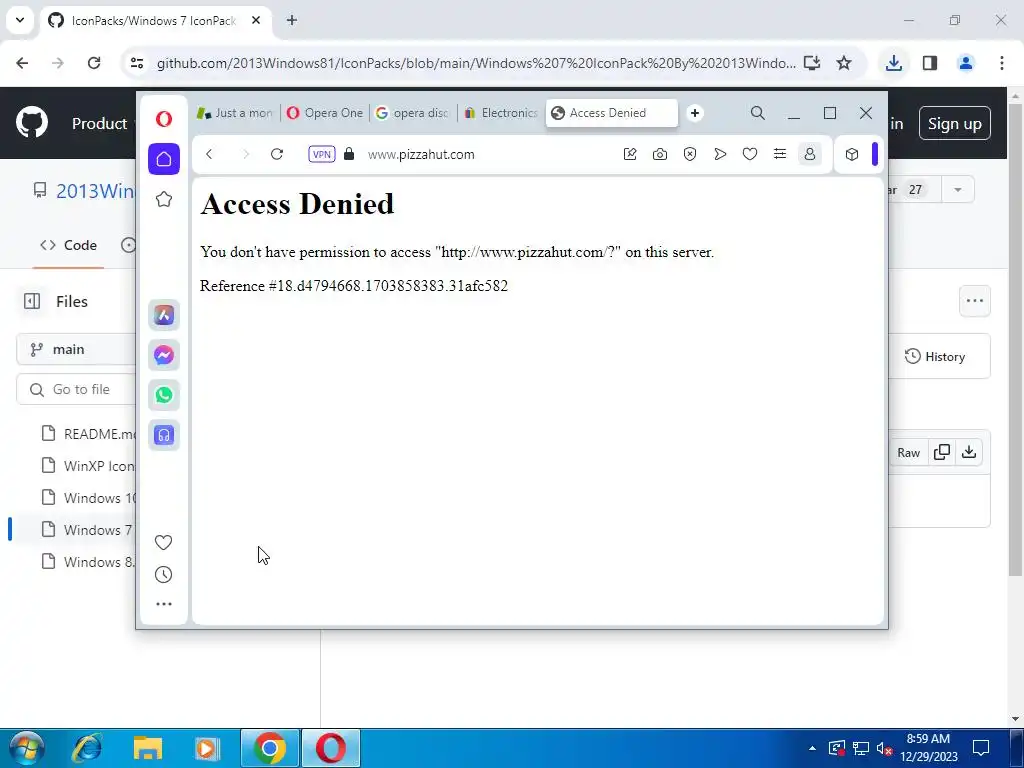This screenshot has height=768, width=1024.
Task: Open the three-dot sidebar setup in Opera
Action: pyautogui.click(x=164, y=604)
